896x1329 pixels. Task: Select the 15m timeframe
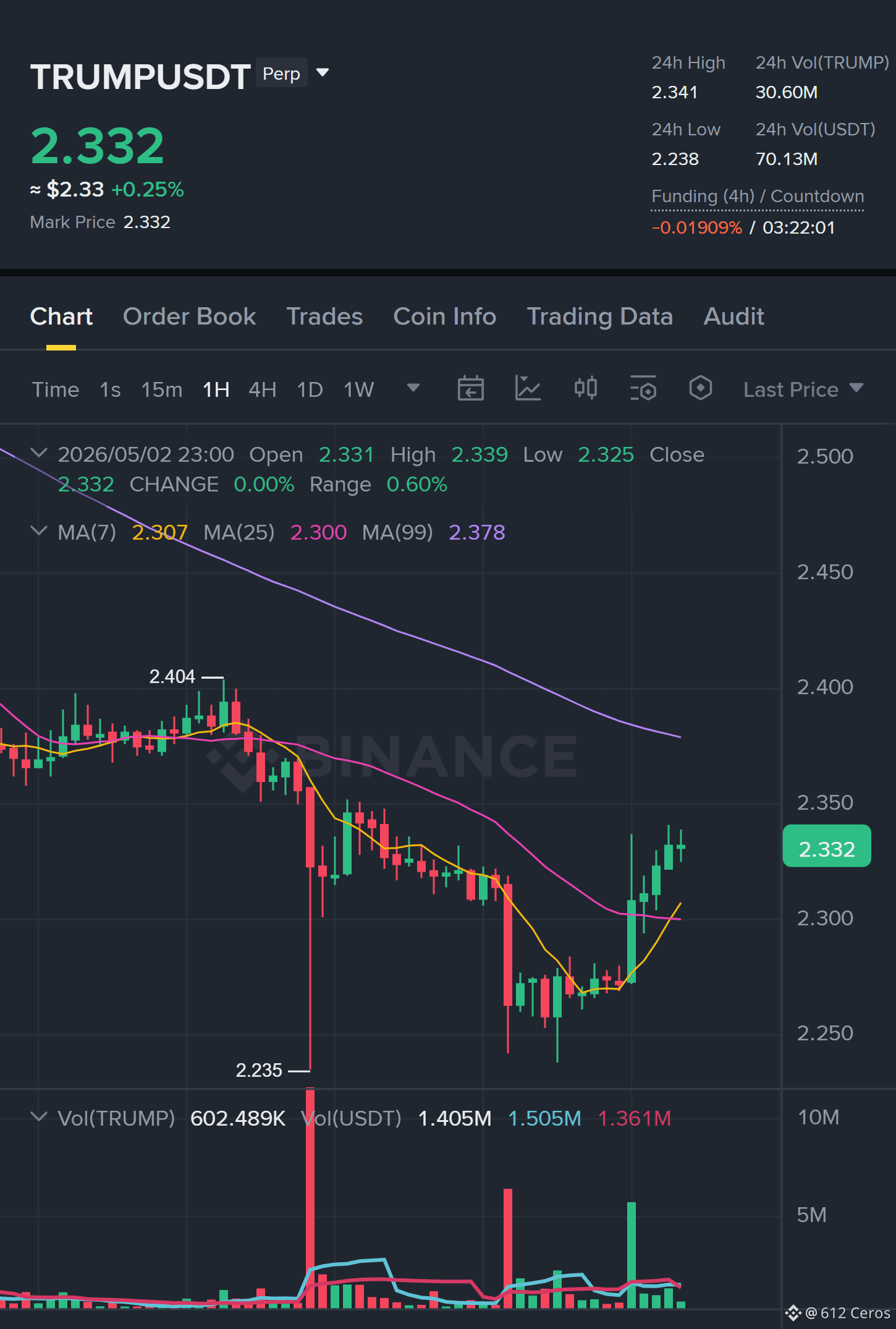pos(161,389)
